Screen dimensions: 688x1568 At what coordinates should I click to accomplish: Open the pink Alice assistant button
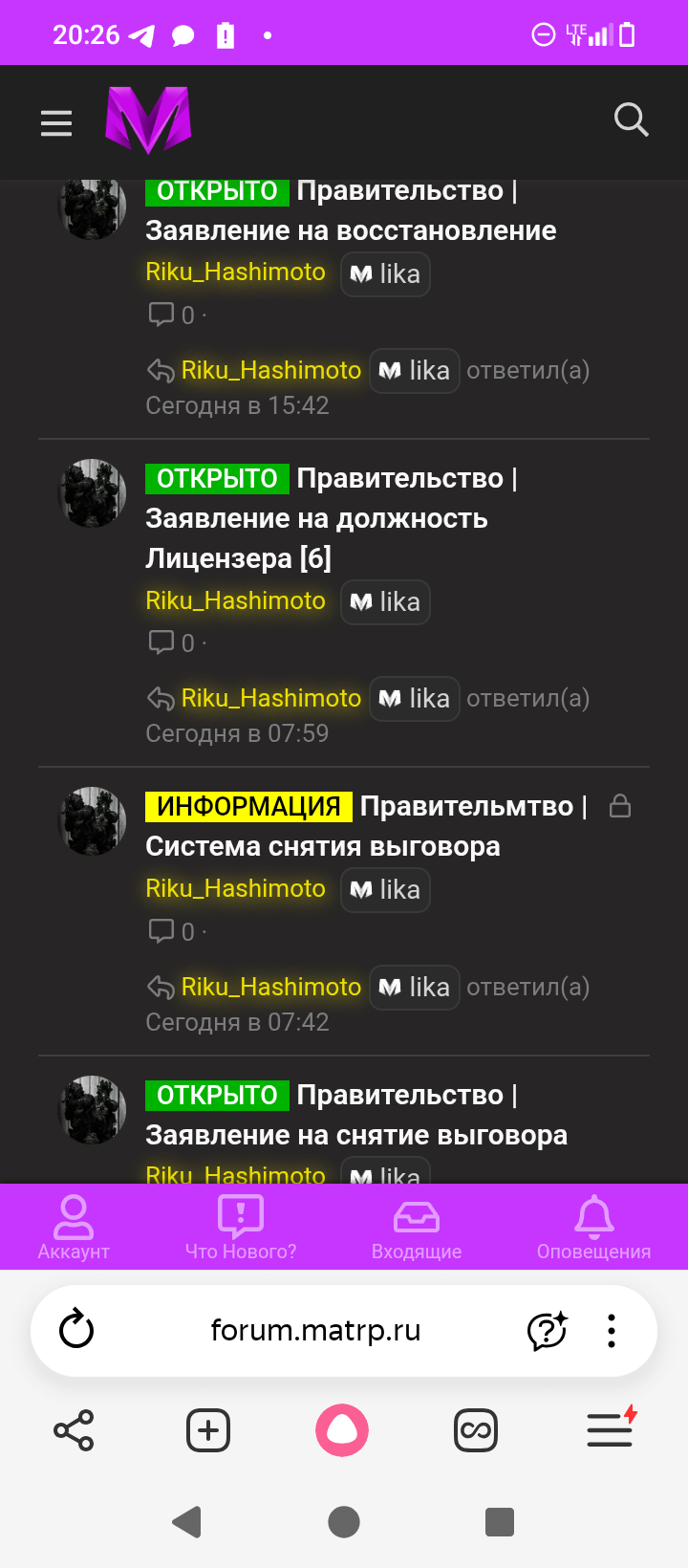tap(342, 1430)
